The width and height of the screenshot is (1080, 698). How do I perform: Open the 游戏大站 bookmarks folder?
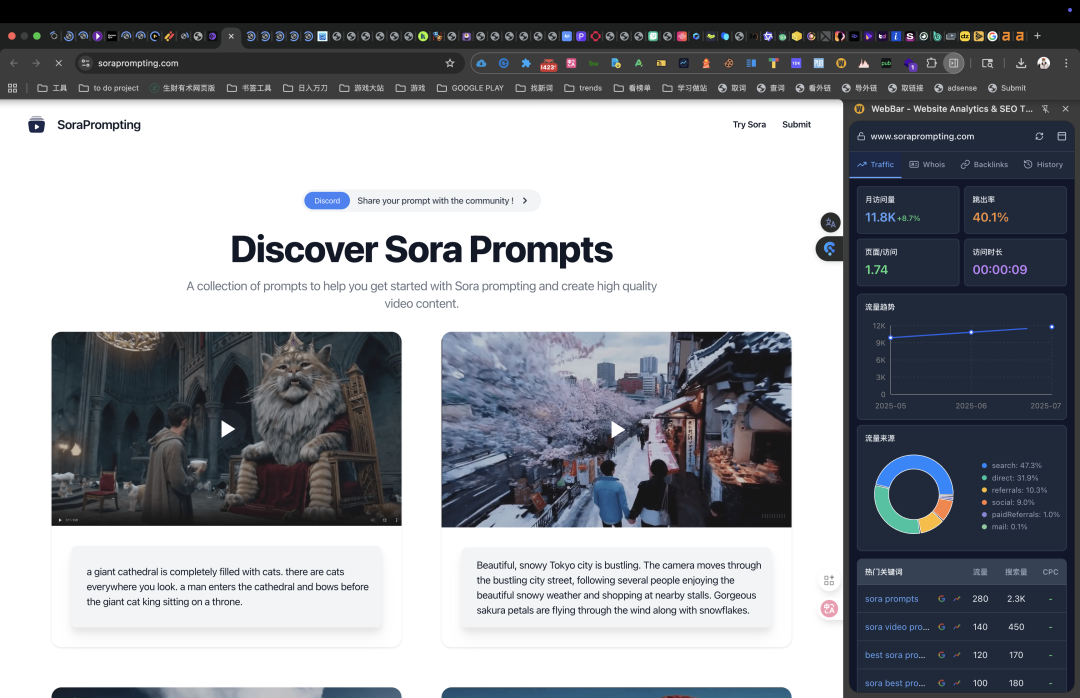click(x=362, y=88)
